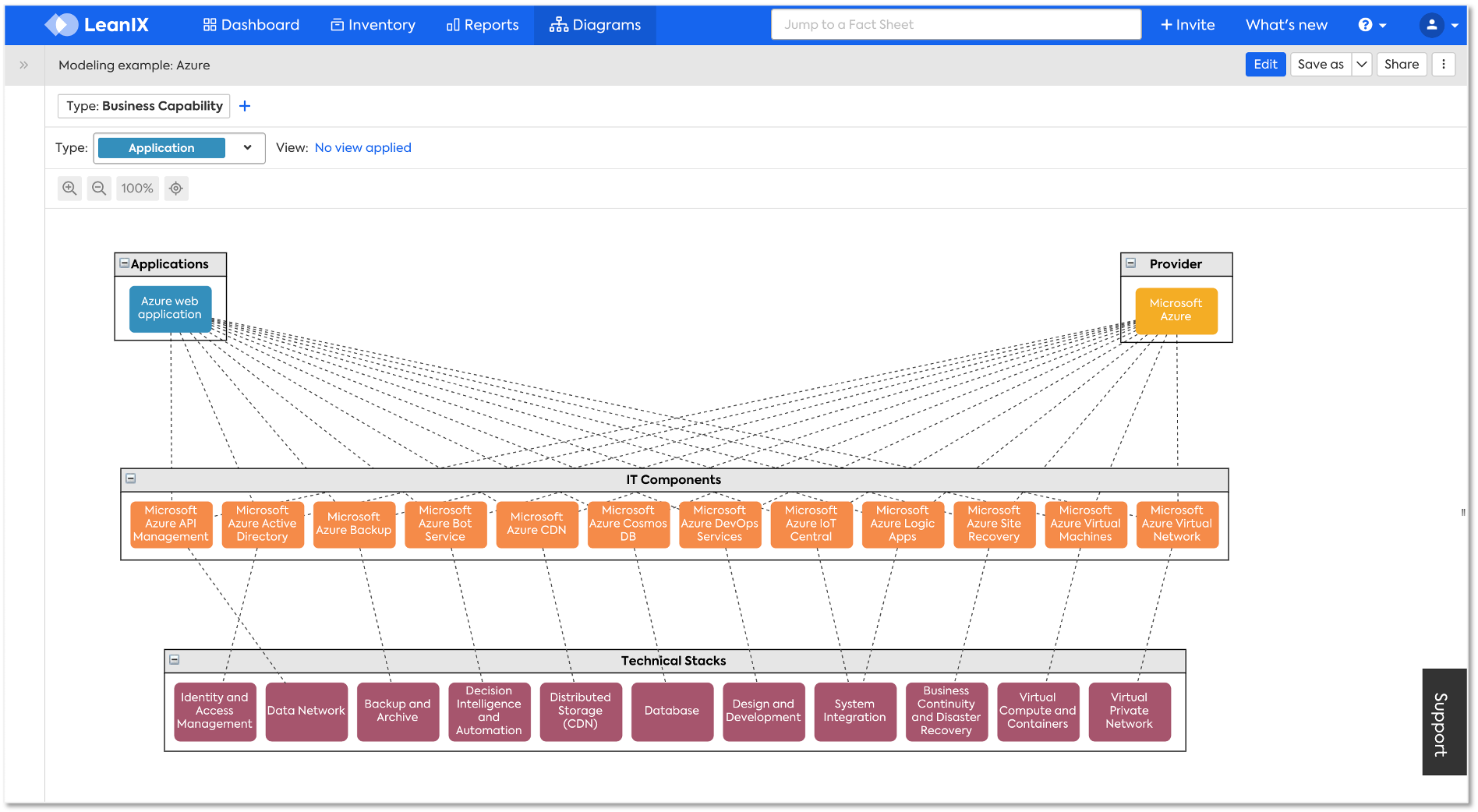Select the System Integration node
Screen dimensions: 1478x812
point(855,711)
